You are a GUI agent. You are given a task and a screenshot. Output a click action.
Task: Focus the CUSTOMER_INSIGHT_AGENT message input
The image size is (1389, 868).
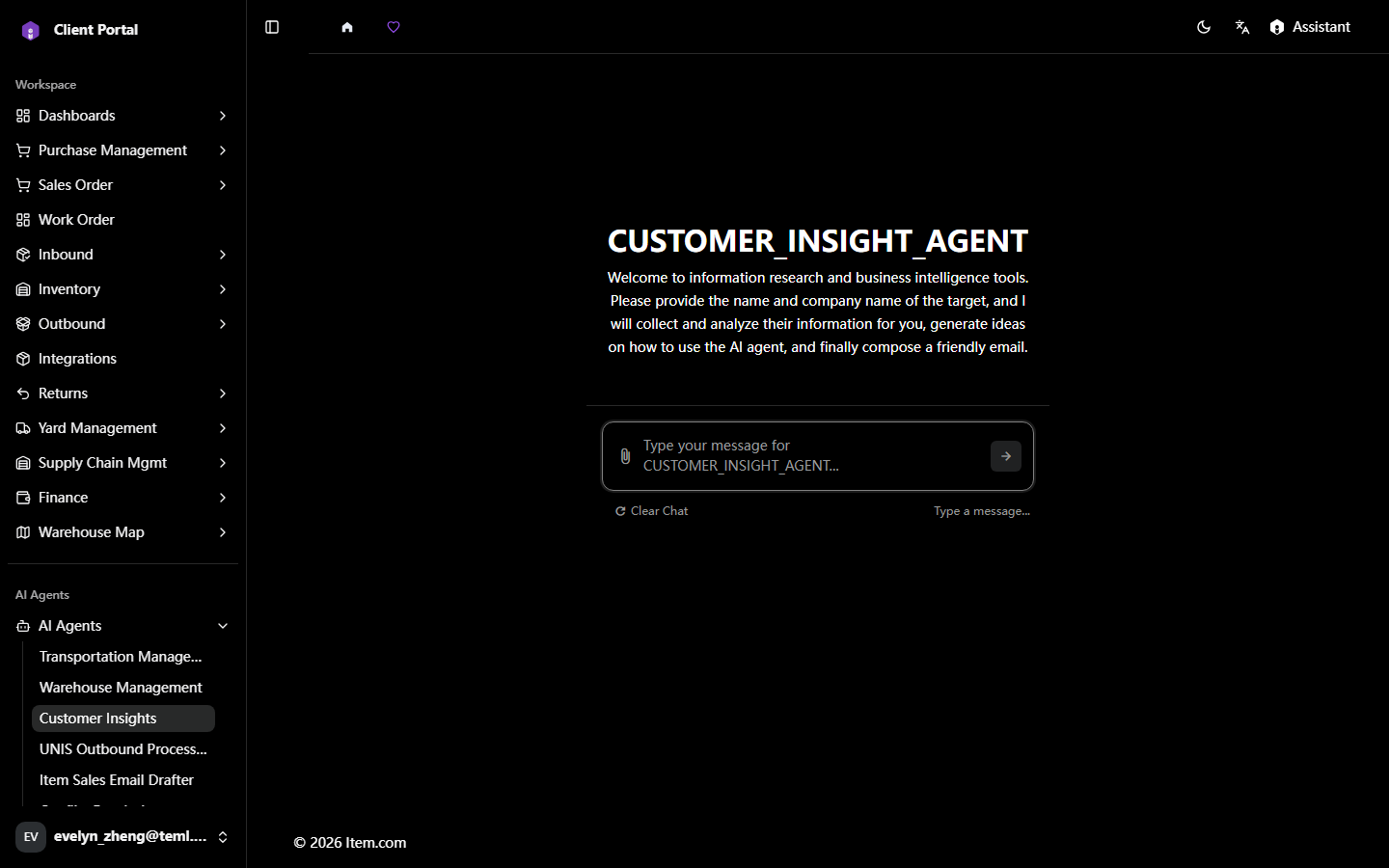pyautogui.click(x=810, y=455)
